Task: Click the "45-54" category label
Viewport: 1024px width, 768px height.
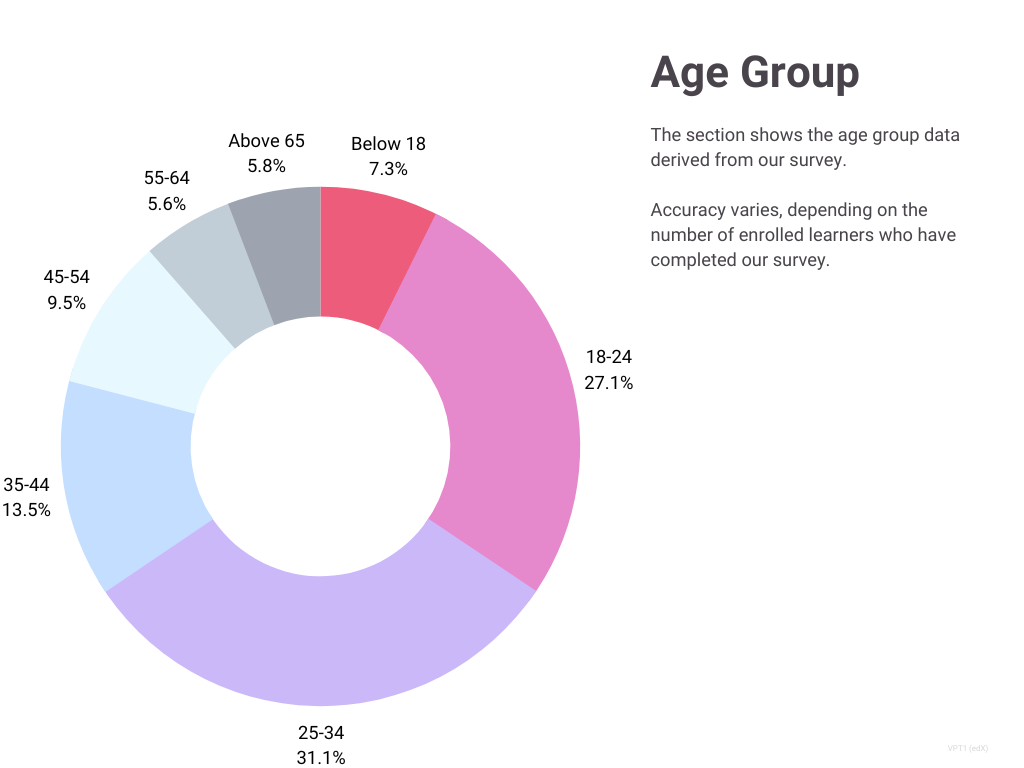Action: pyautogui.click(x=66, y=277)
